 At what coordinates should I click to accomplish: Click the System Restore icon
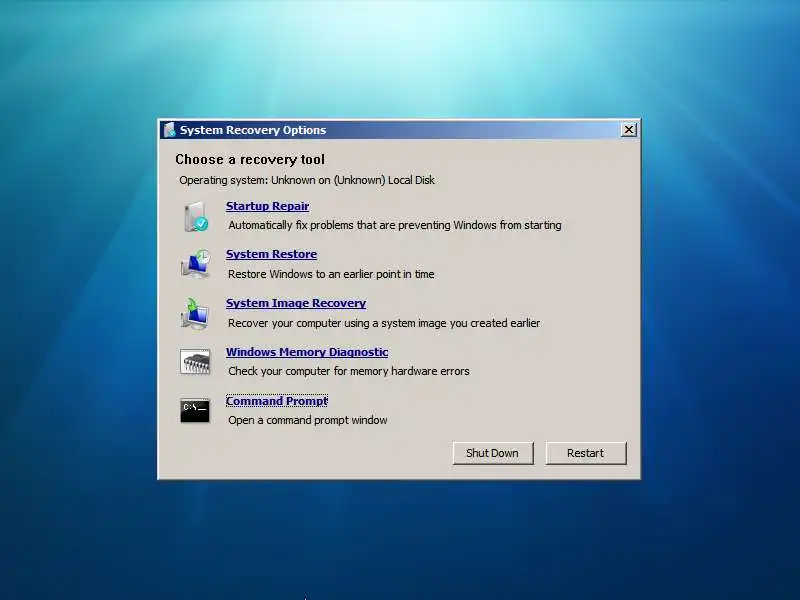coord(195,264)
